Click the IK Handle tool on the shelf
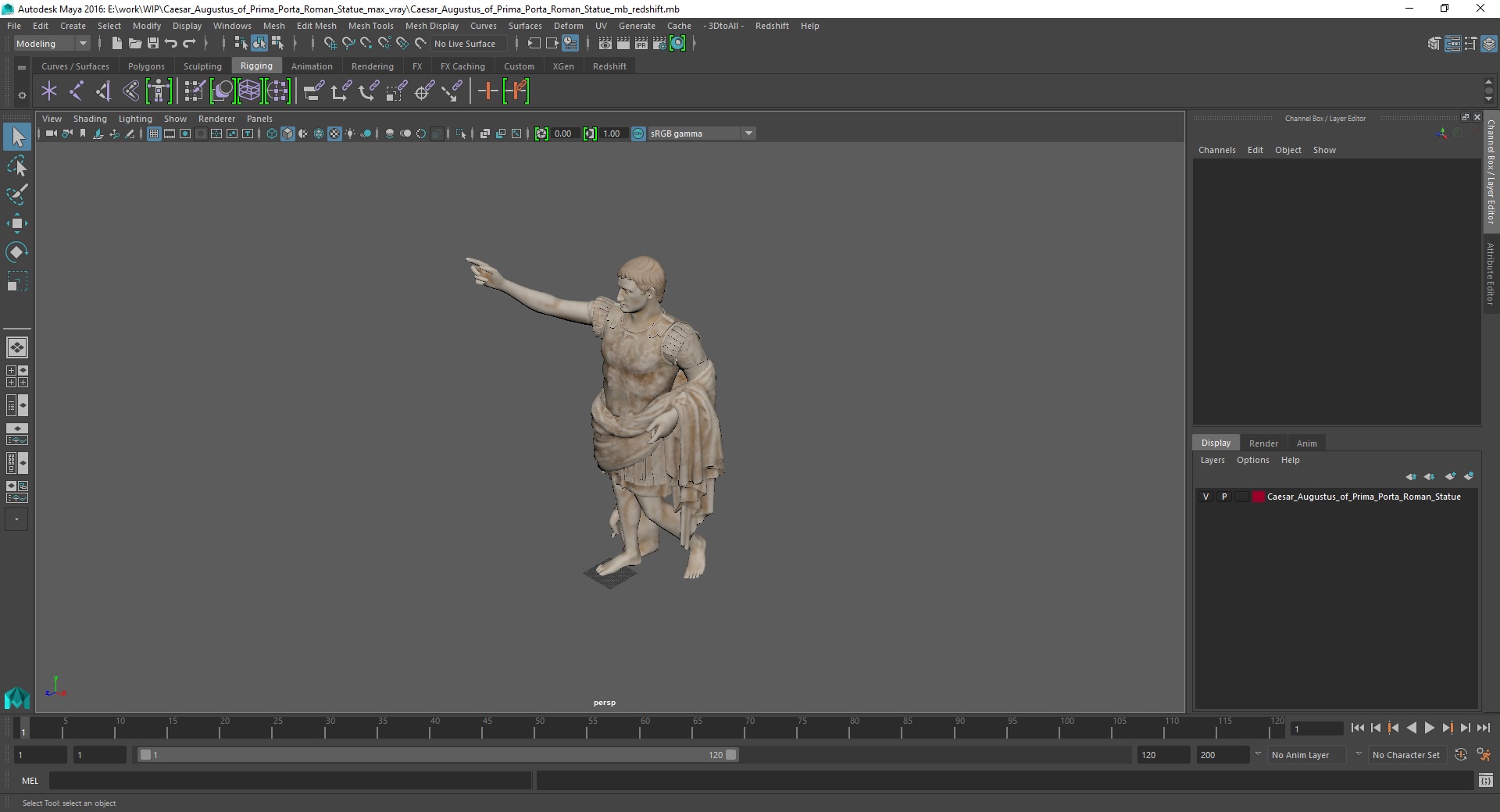 (104, 91)
